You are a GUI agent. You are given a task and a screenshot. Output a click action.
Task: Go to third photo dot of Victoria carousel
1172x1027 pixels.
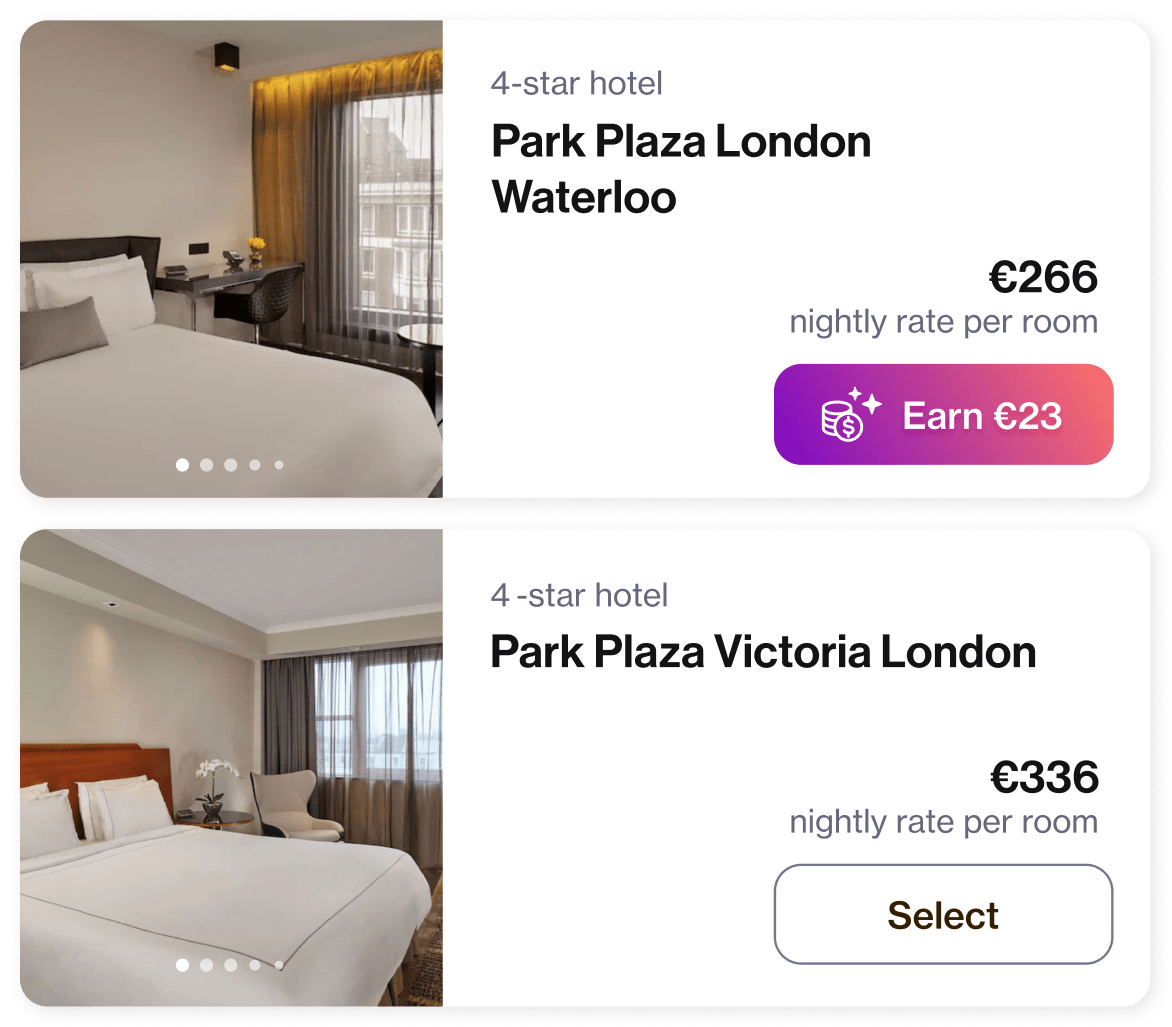231,965
